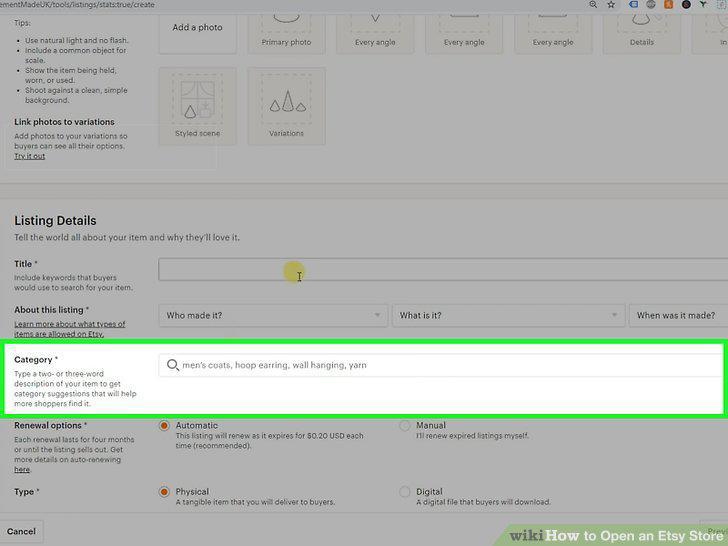This screenshot has width=728, height=546.
Task: Select Automatic renewal option
Action: pos(164,426)
